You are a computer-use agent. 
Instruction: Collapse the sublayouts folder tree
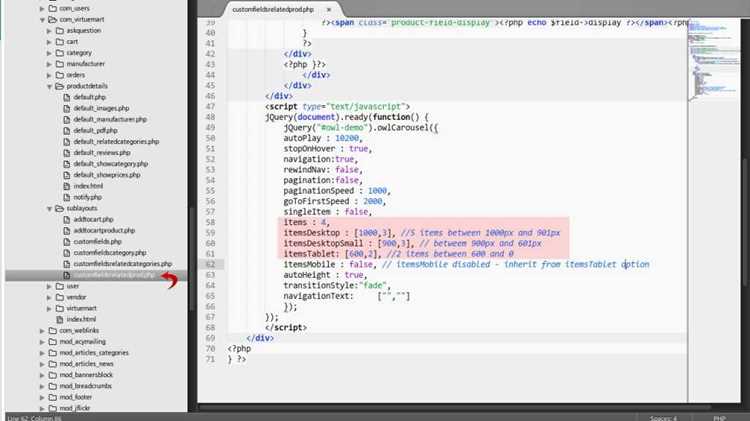tap(49, 209)
